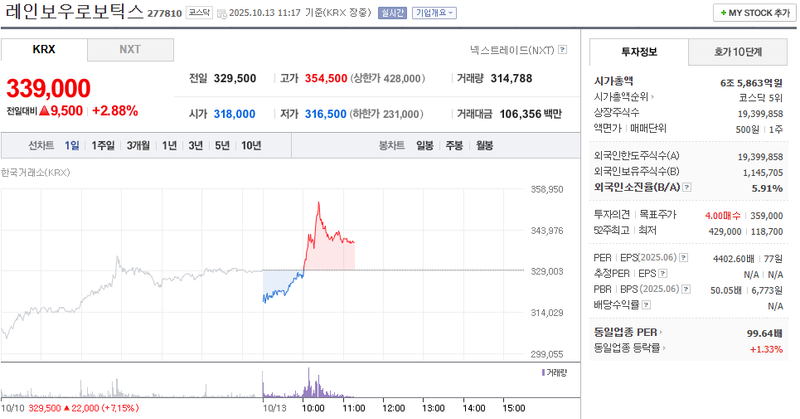This screenshot has height=419, width=800.
Task: Select the 1일 line chart period
Action: (72, 146)
